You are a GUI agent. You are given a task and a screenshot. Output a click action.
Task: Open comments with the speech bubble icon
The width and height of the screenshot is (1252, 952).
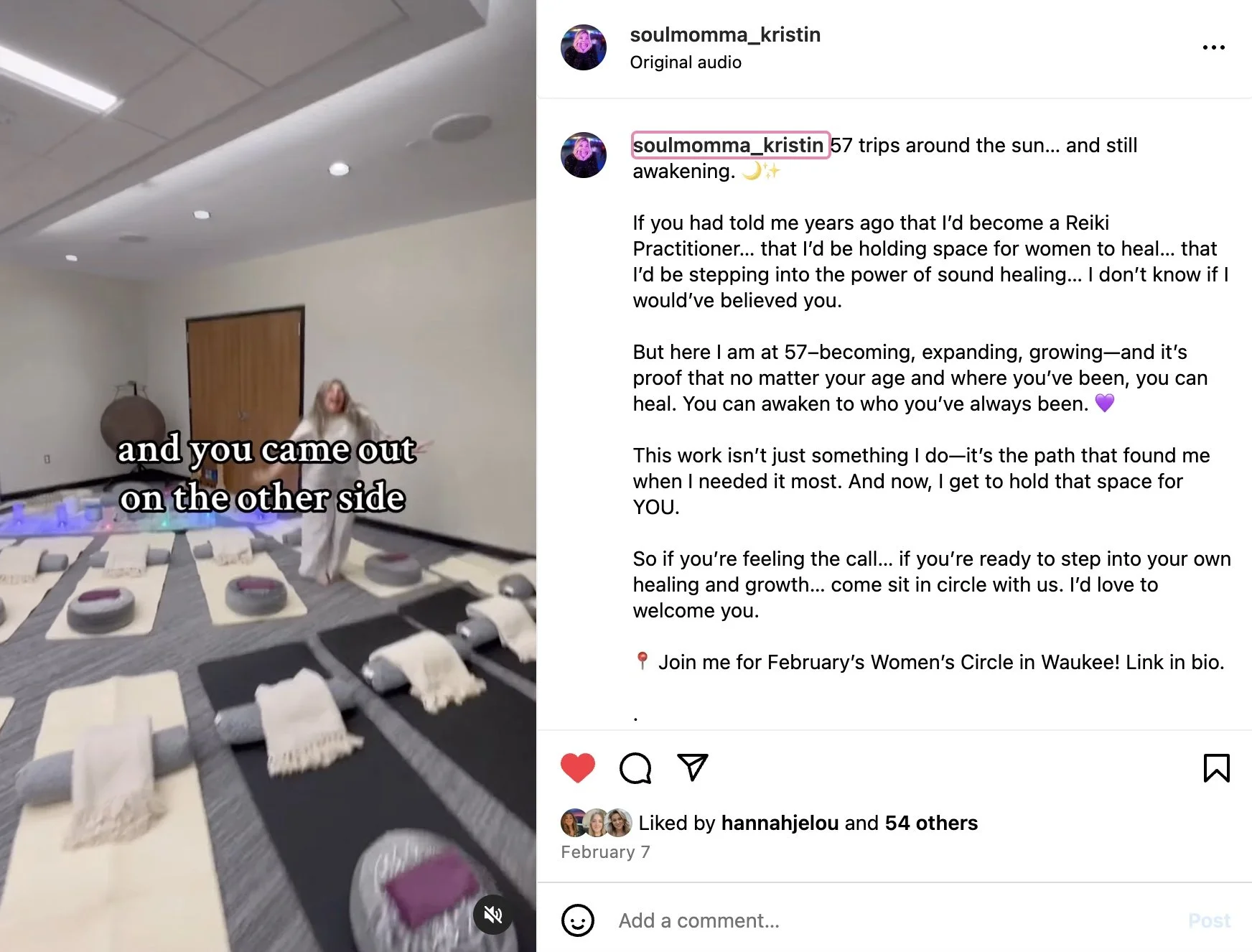pos(635,767)
